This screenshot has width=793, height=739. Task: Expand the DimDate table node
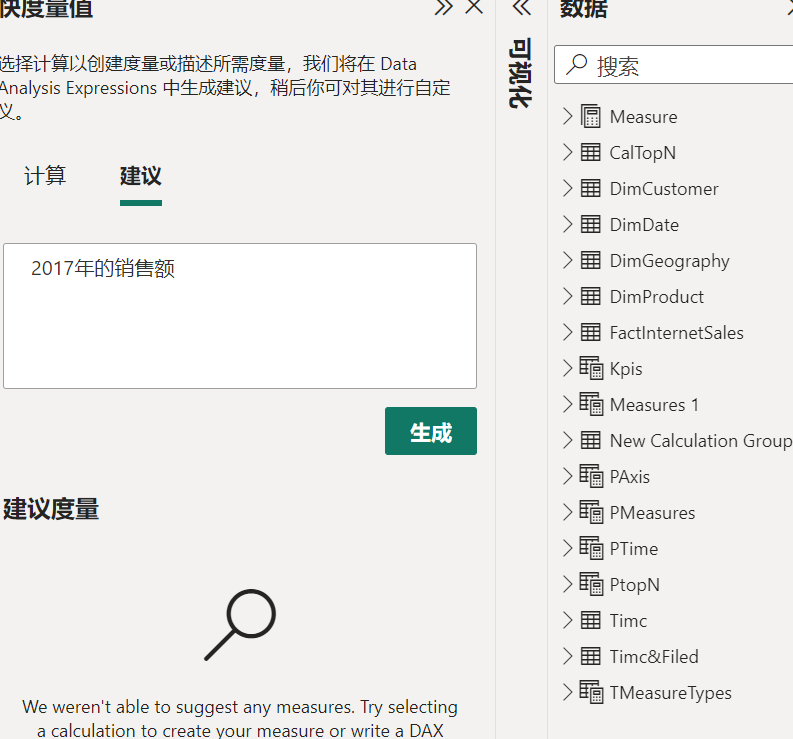click(x=567, y=224)
